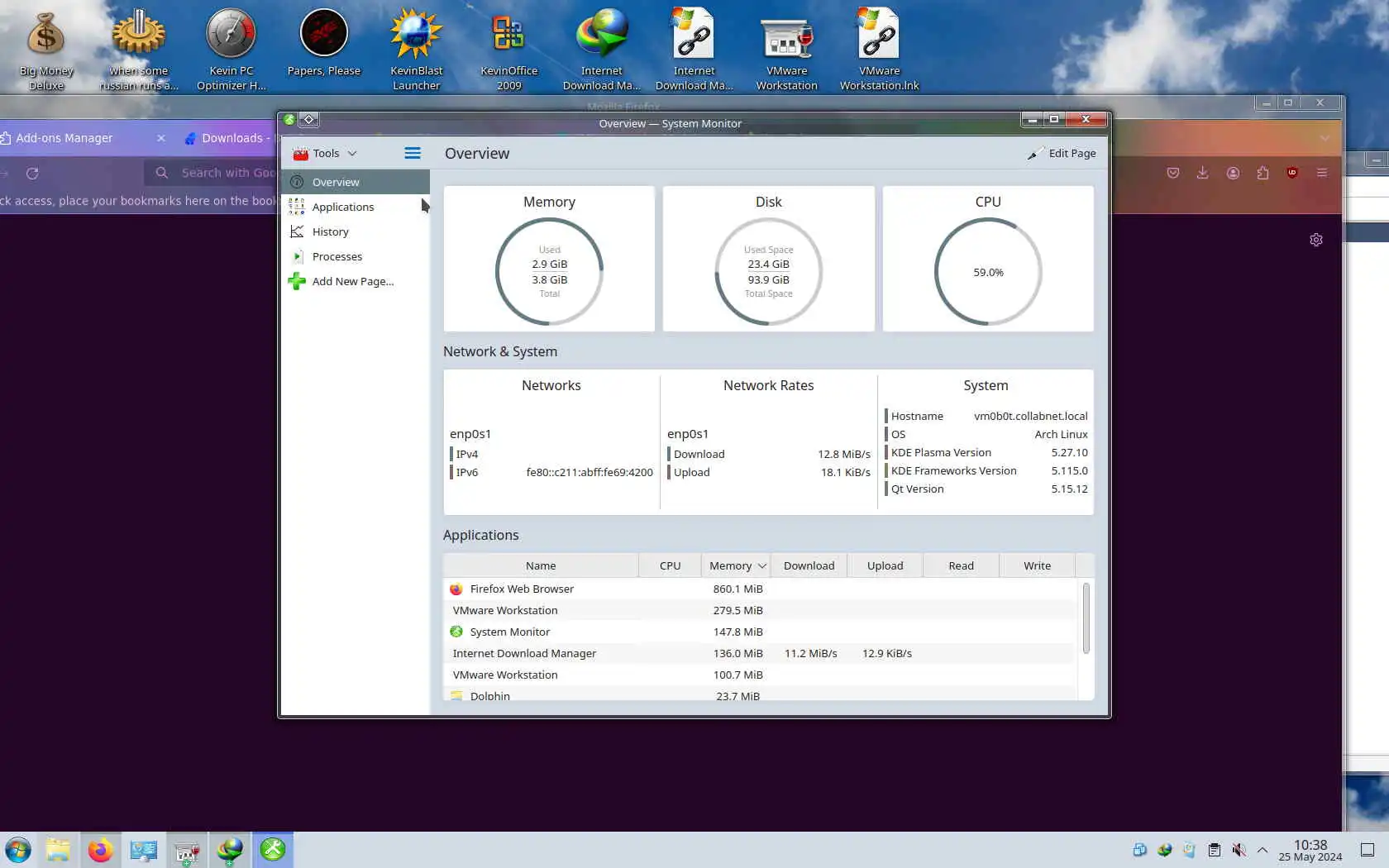Click the KDE Plasma Version value 5.27.10
Screen dimensions: 1389x868
1069,452
